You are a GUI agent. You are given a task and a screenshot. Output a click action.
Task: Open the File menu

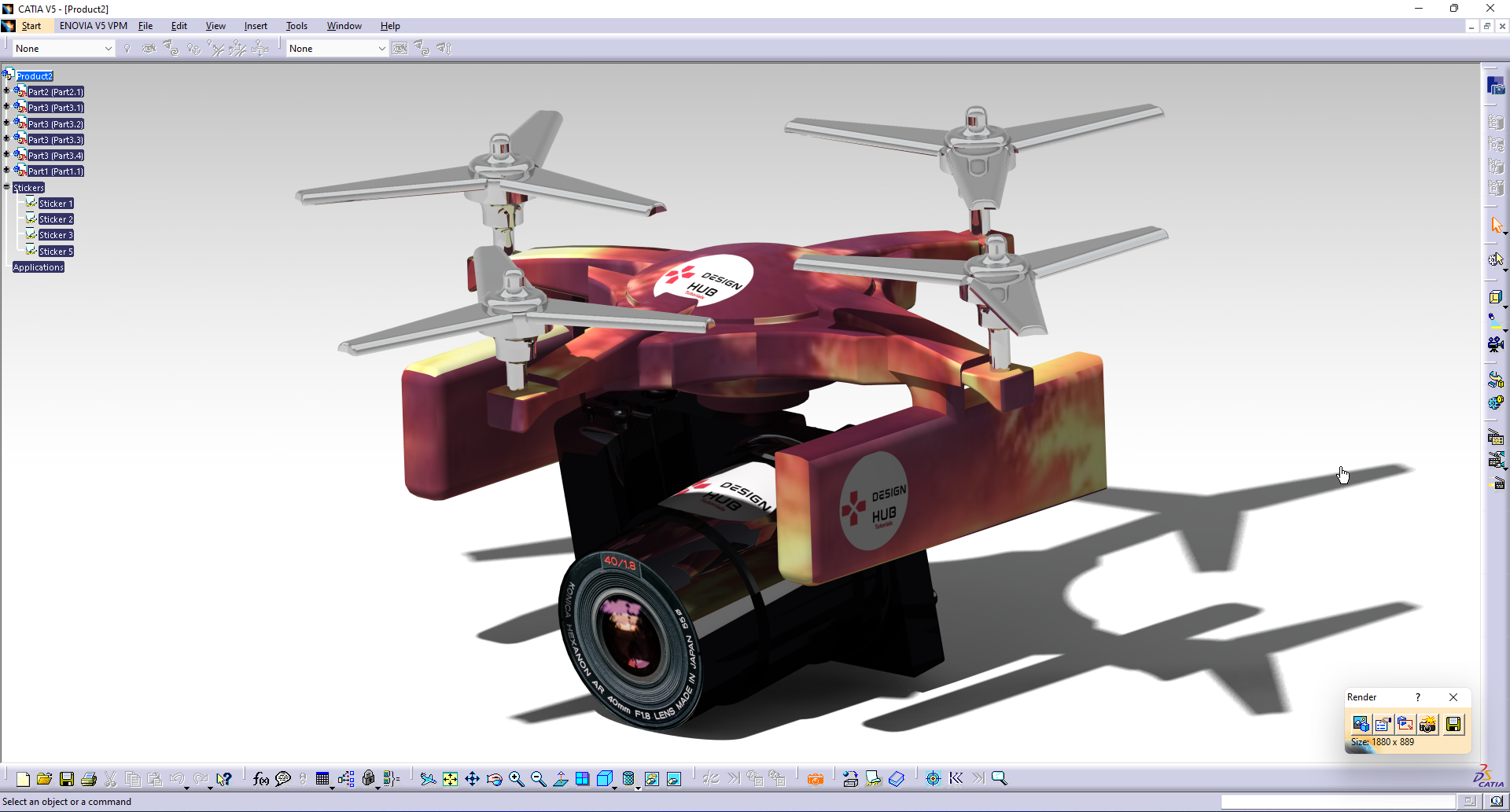(x=145, y=26)
